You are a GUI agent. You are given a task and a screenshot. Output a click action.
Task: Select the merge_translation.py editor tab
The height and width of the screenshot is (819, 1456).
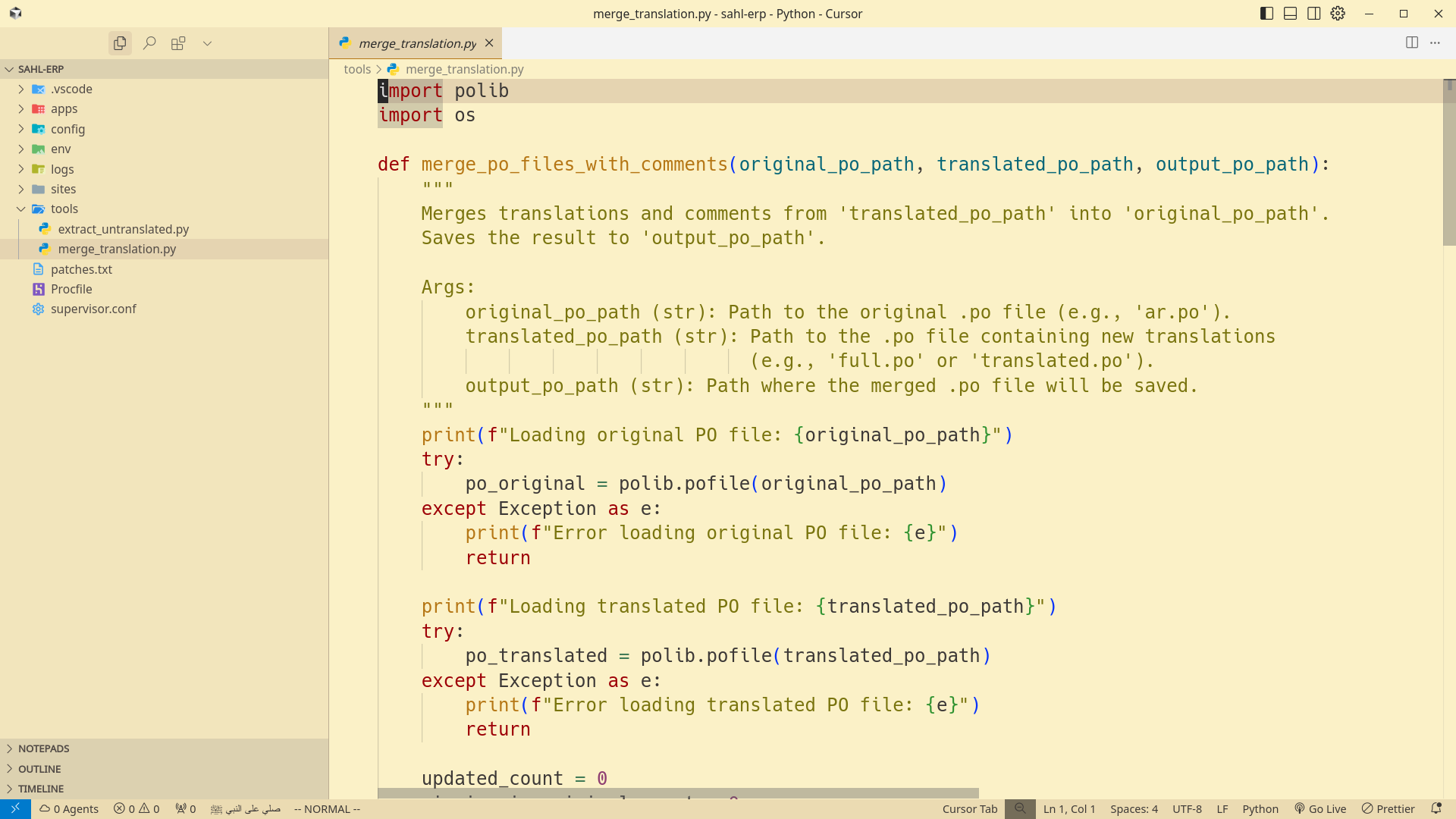(x=416, y=43)
